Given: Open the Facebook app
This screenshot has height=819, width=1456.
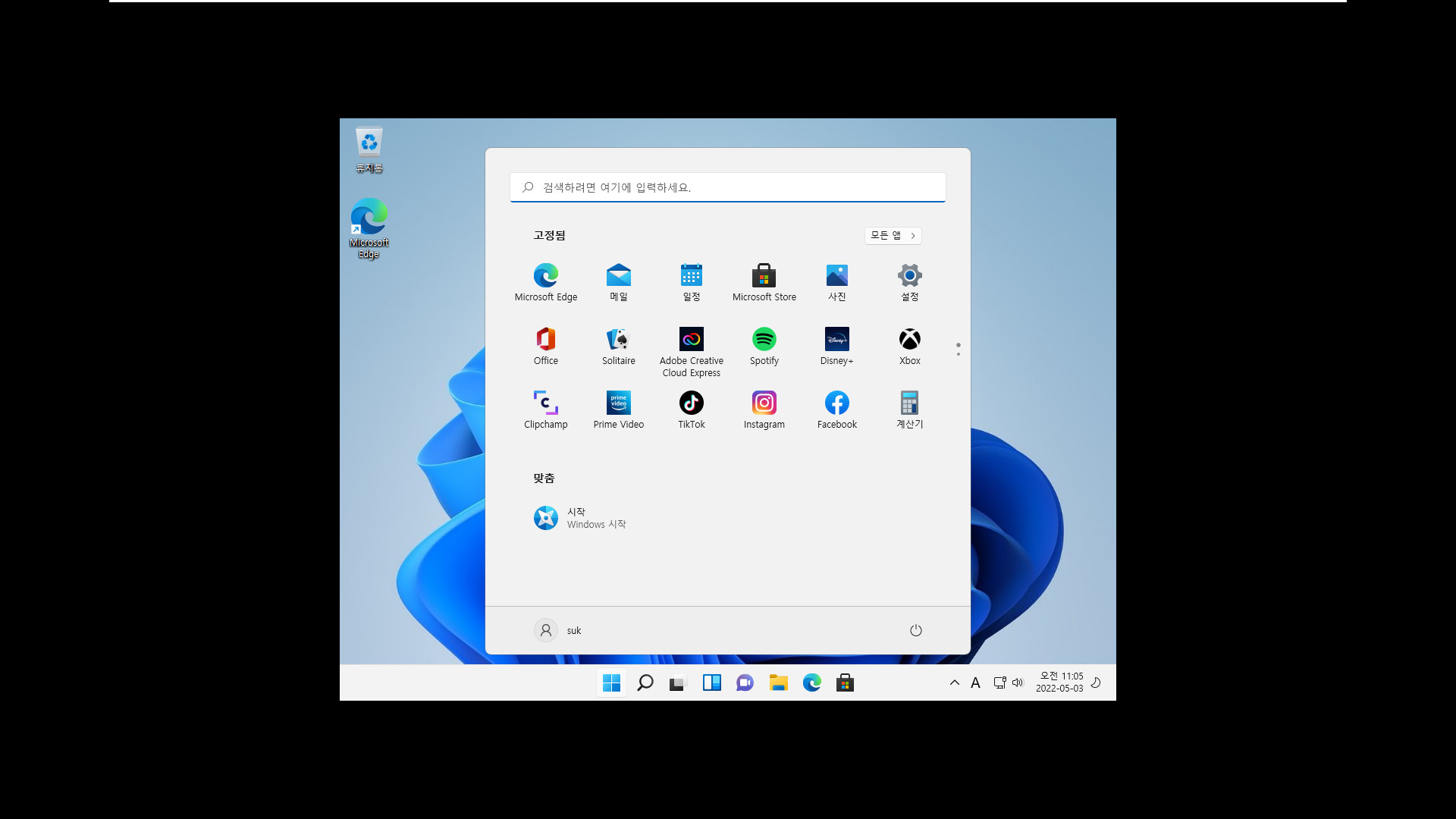Looking at the screenshot, I should tap(837, 409).
